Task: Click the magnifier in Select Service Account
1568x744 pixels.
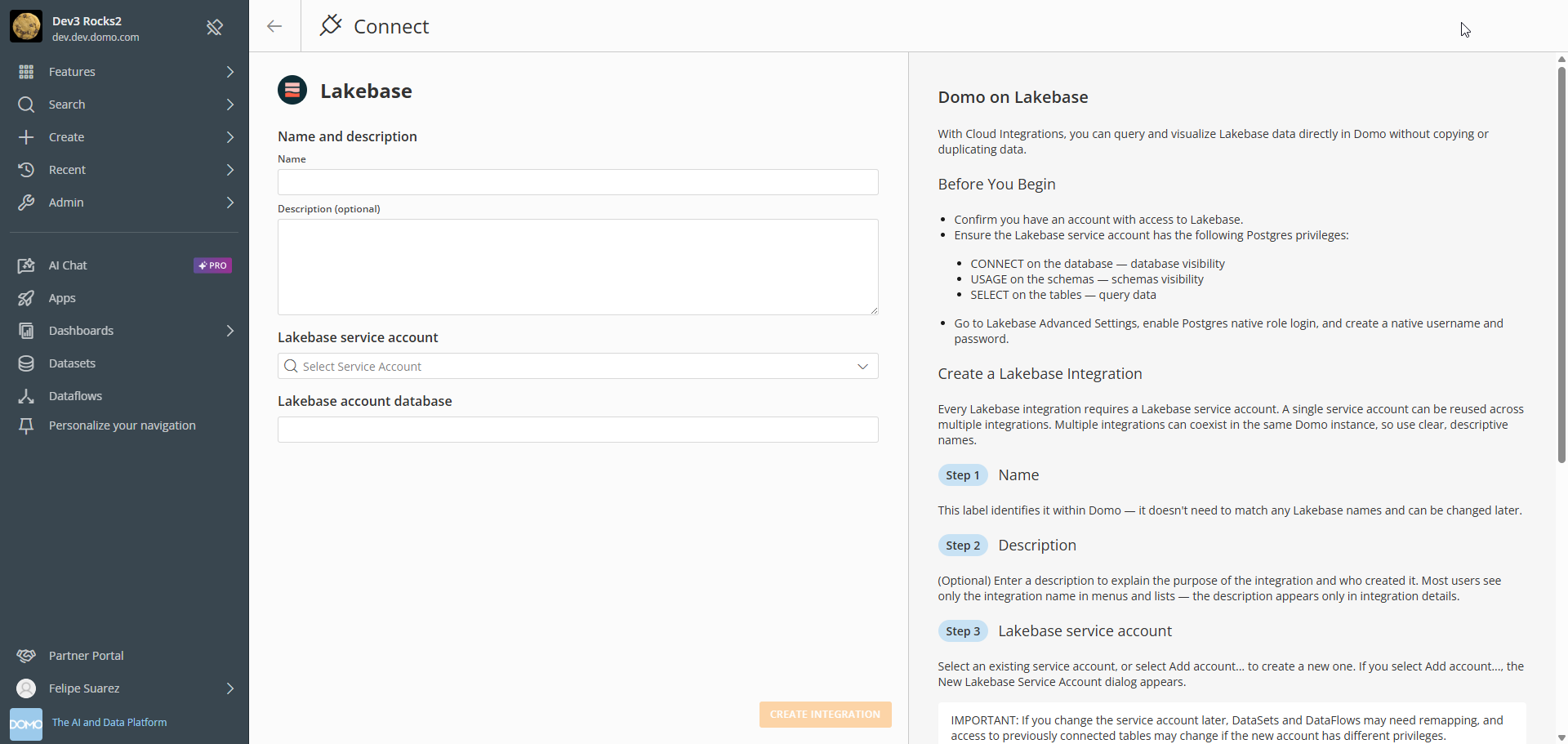Action: (291, 366)
